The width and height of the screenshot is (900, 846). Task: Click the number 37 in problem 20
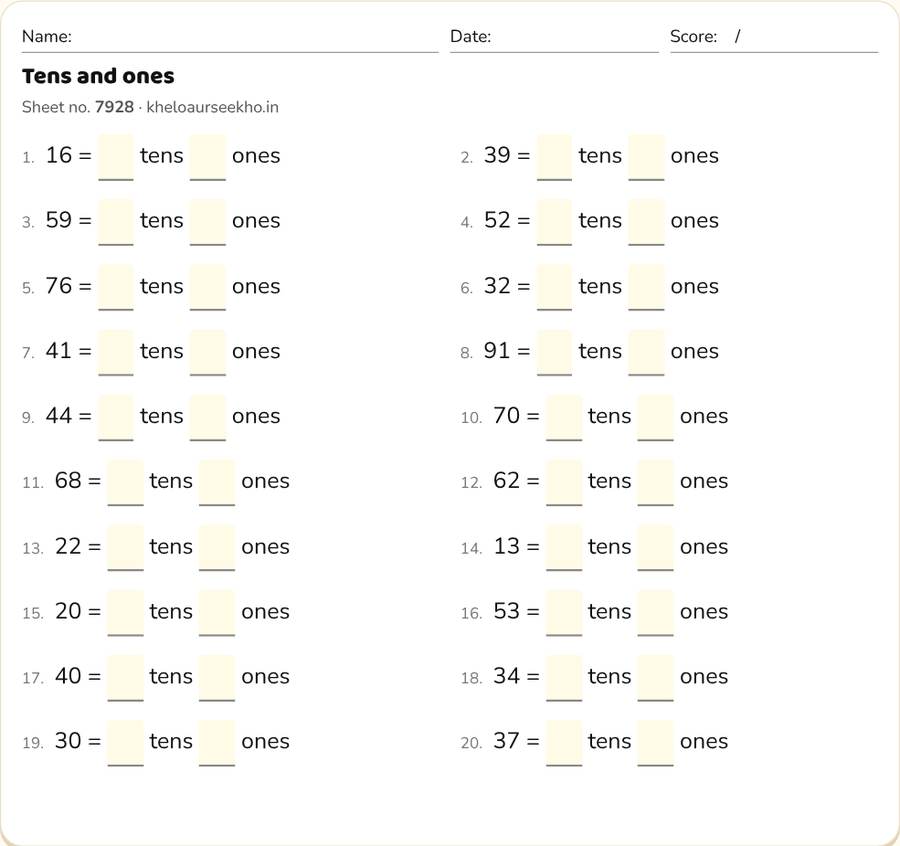(x=506, y=740)
